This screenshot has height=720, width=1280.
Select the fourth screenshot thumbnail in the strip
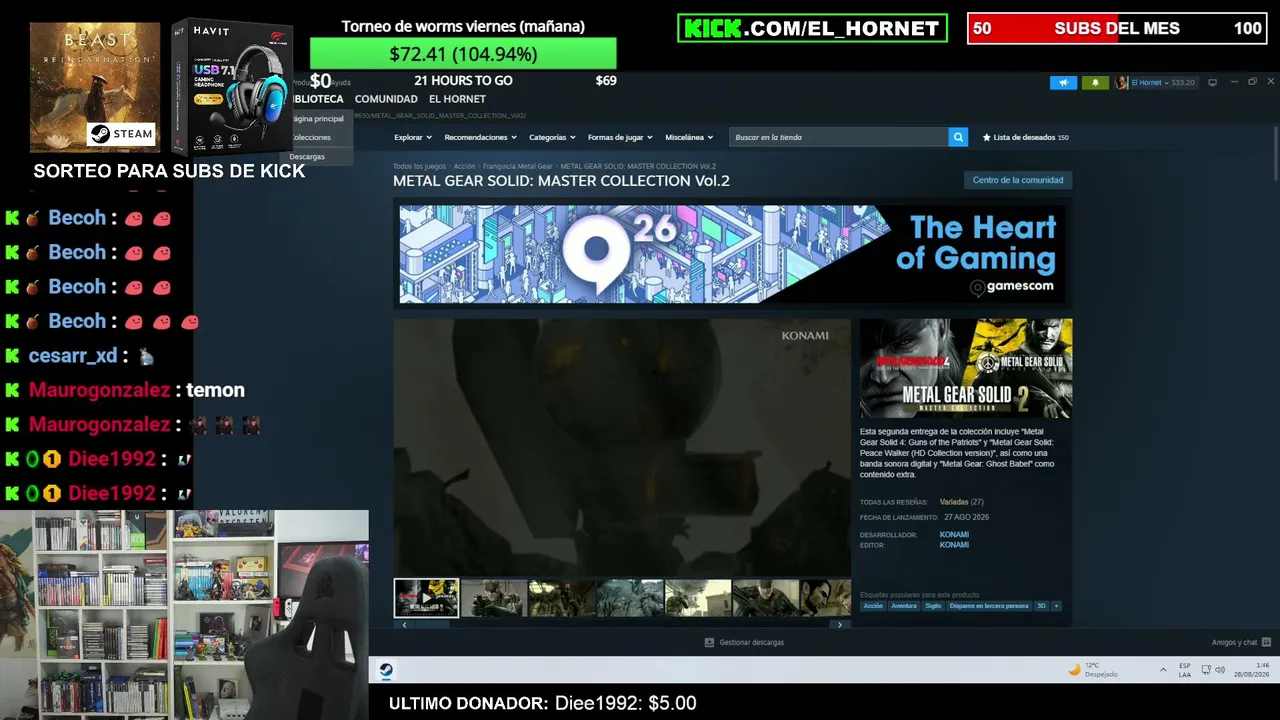tap(630, 598)
